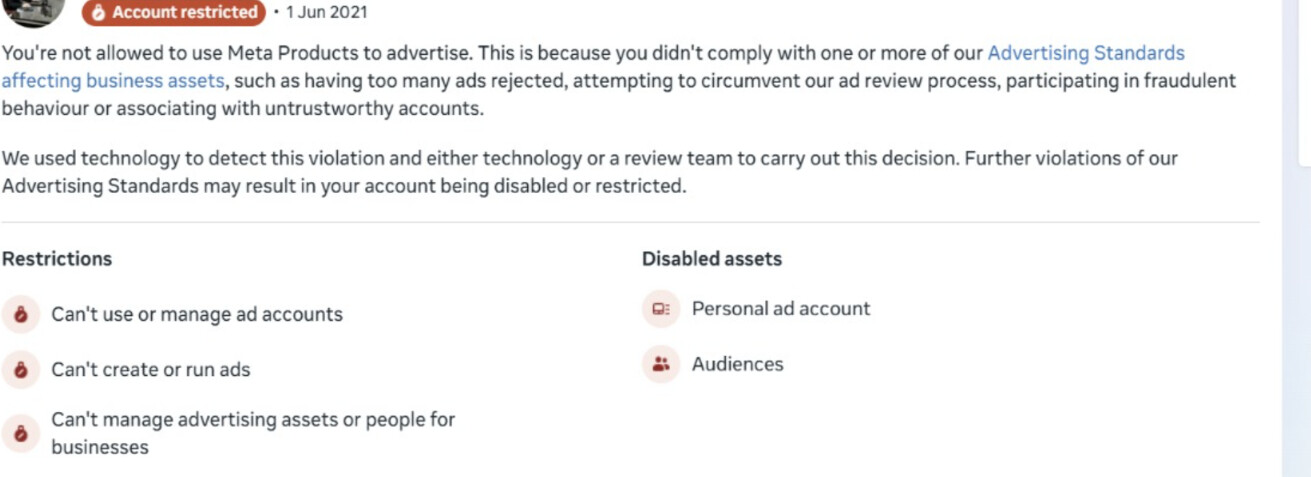Click Can't manage advertising assets or people text

253,433
